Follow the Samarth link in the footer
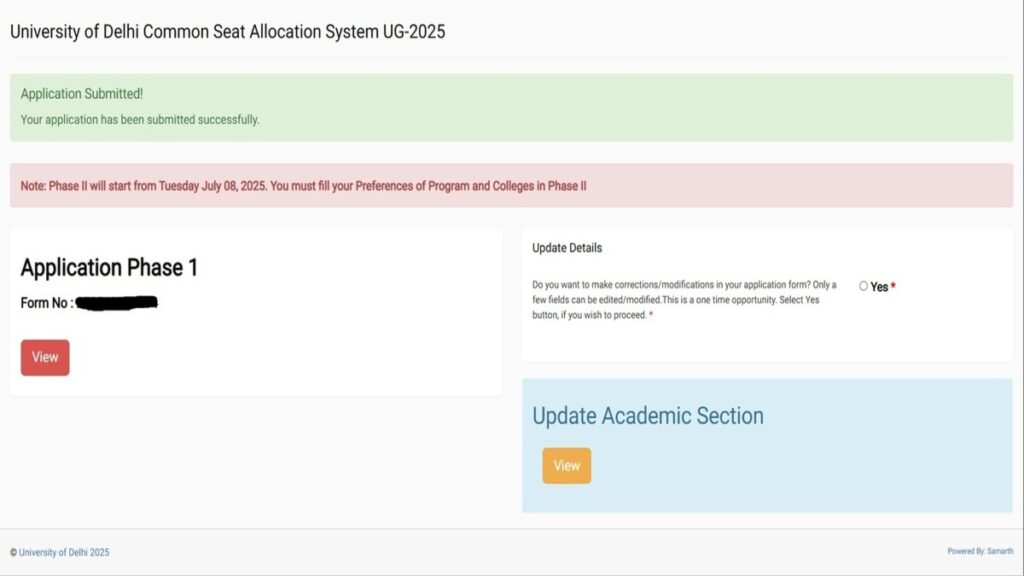 [x=1000, y=551]
